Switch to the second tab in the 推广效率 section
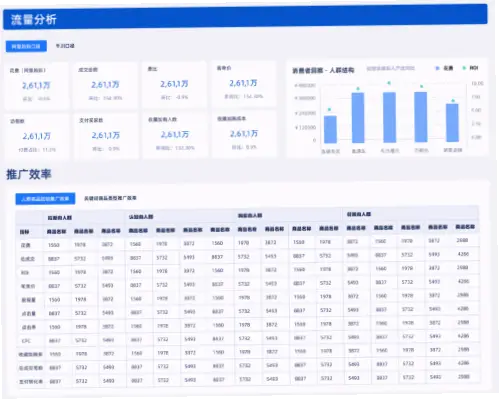Screen dimensions: 499x399 [x=110, y=198]
